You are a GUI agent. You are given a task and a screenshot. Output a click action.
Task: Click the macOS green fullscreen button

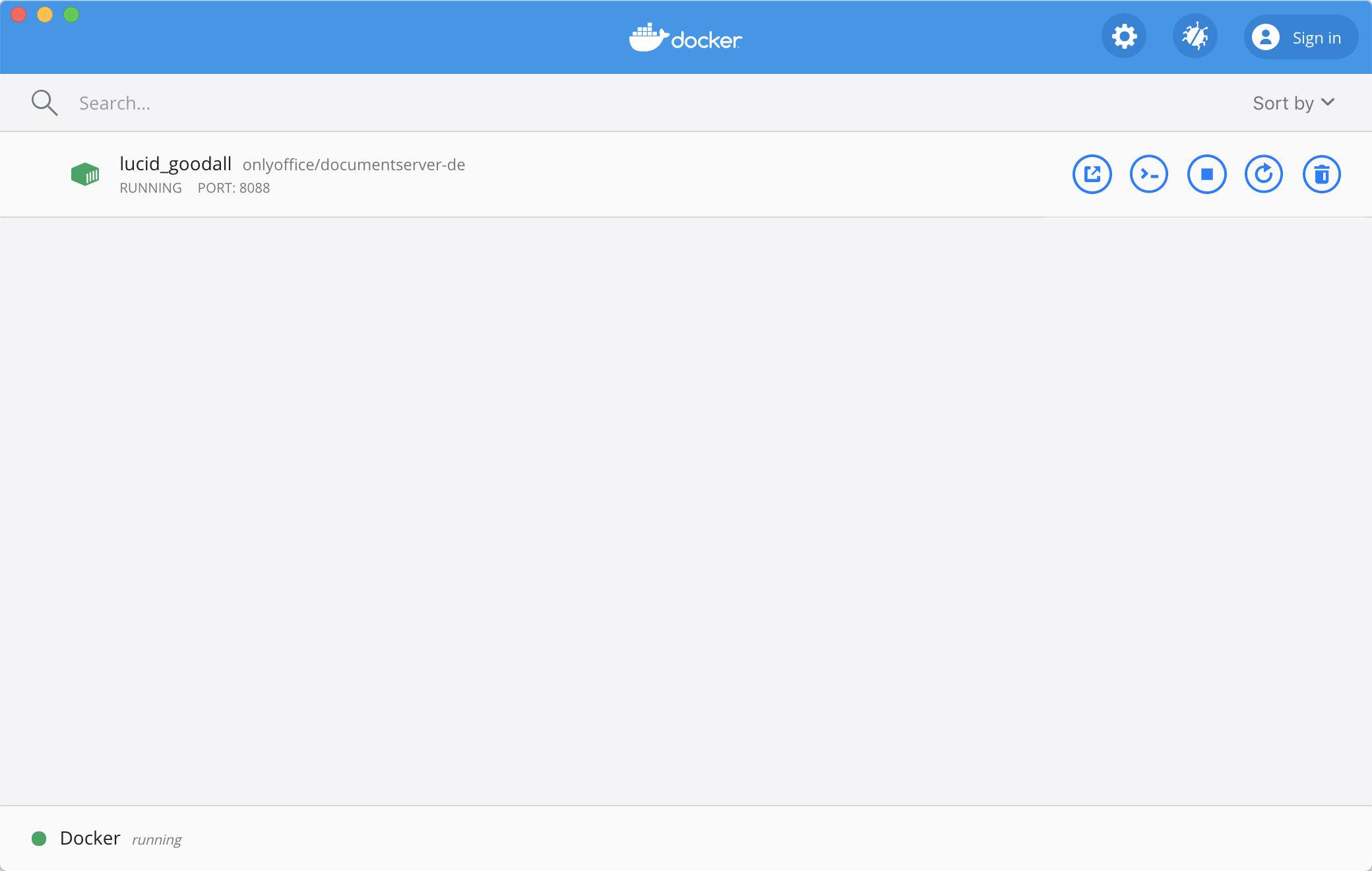click(x=71, y=15)
